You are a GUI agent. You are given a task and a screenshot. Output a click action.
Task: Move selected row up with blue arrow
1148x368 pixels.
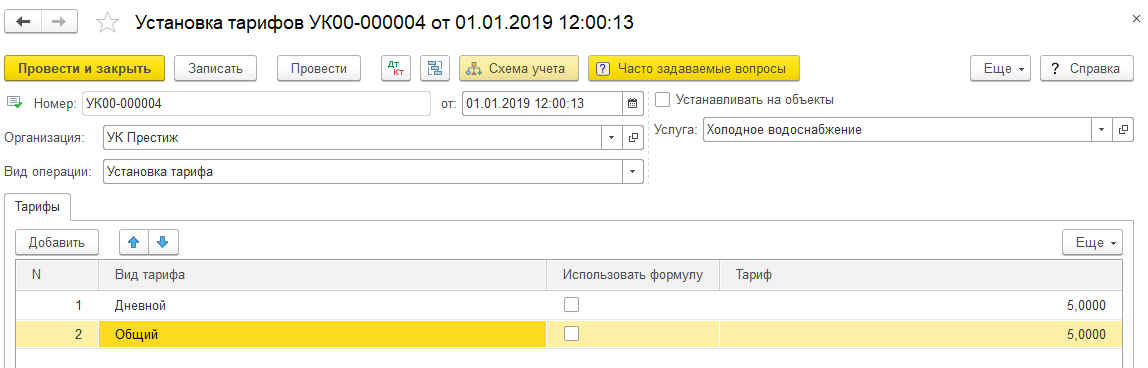coord(134,241)
